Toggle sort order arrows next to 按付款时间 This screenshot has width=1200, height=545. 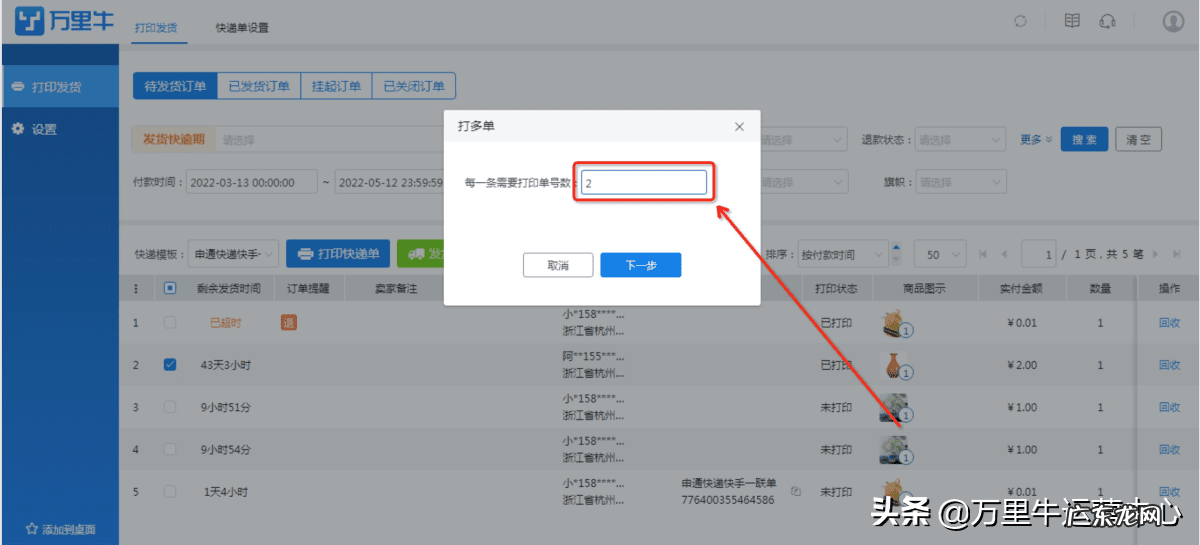(x=896, y=254)
